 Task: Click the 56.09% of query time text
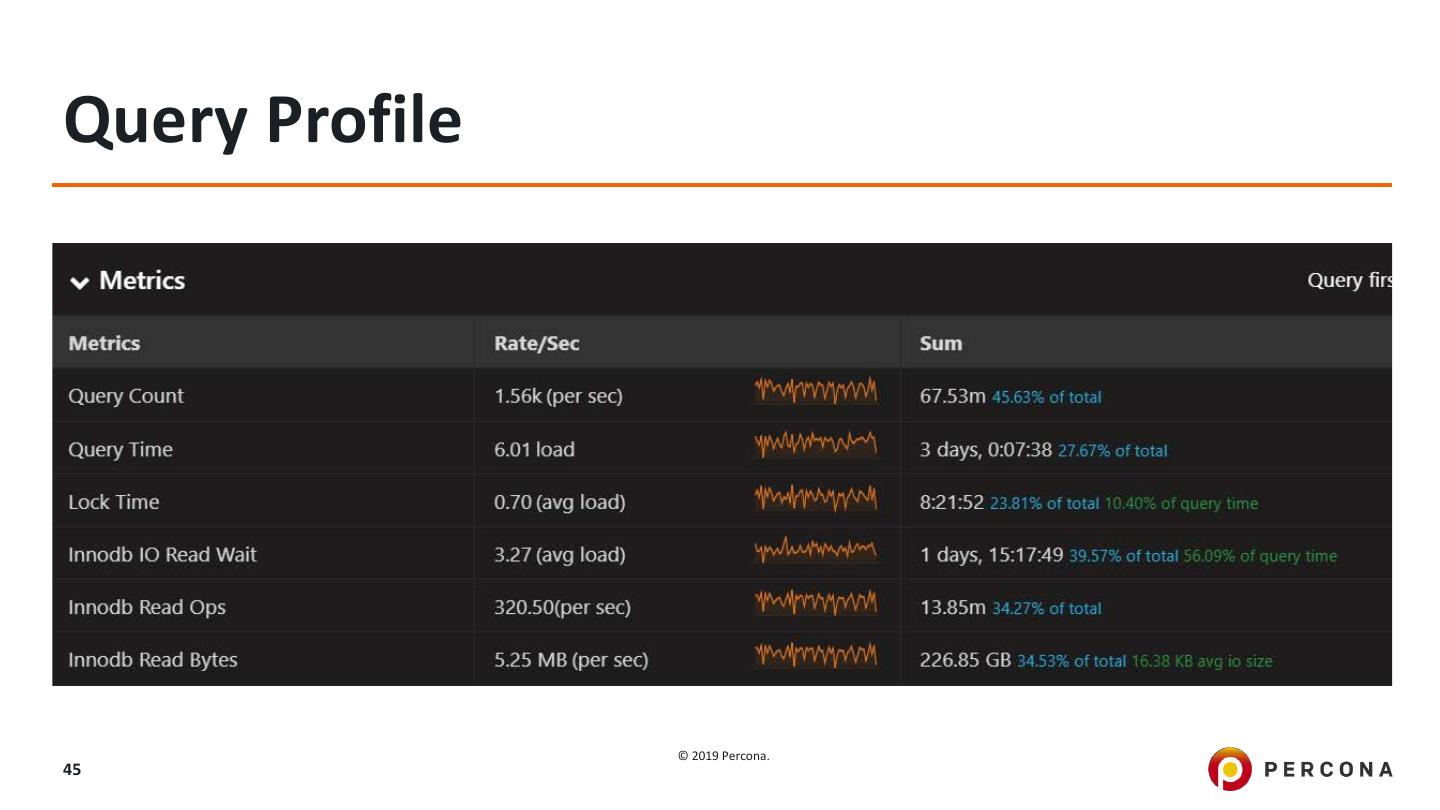pyautogui.click(x=1260, y=556)
